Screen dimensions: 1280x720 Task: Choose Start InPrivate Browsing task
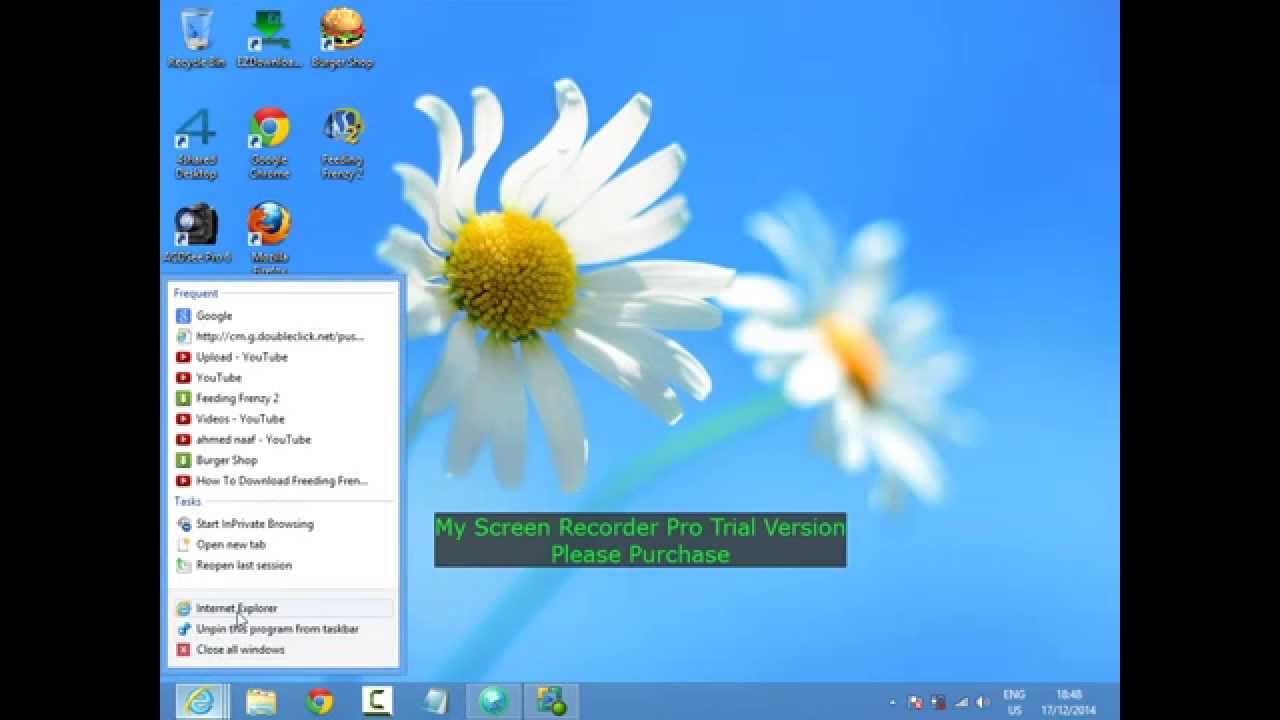[283, 524]
